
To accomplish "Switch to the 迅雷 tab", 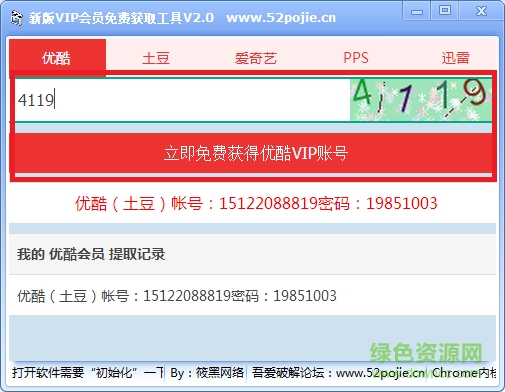I will (x=455, y=58).
